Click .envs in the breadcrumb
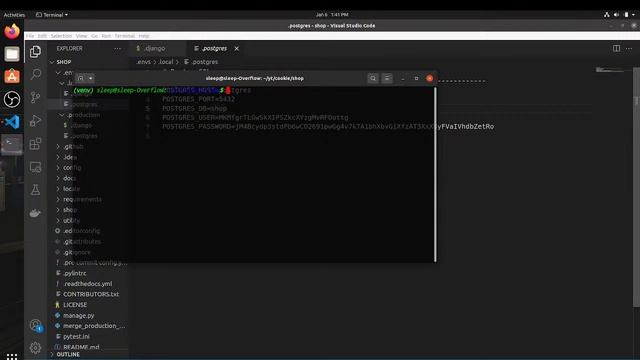 click(x=144, y=62)
